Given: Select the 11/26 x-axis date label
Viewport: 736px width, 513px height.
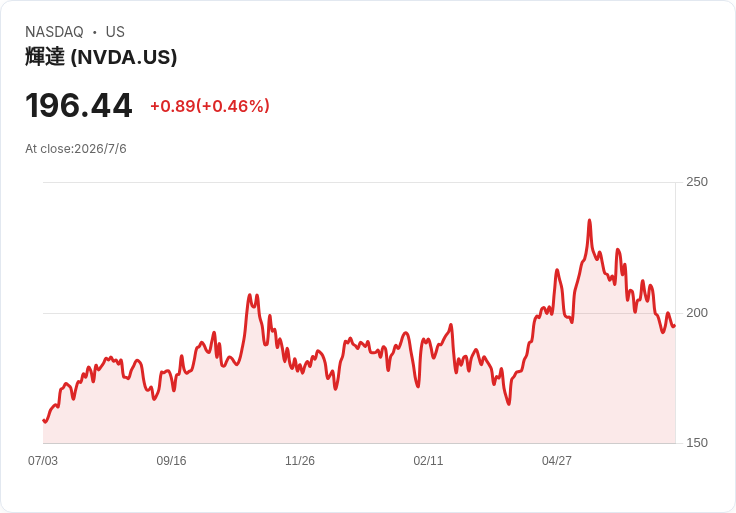Looking at the screenshot, I should pos(299,460).
